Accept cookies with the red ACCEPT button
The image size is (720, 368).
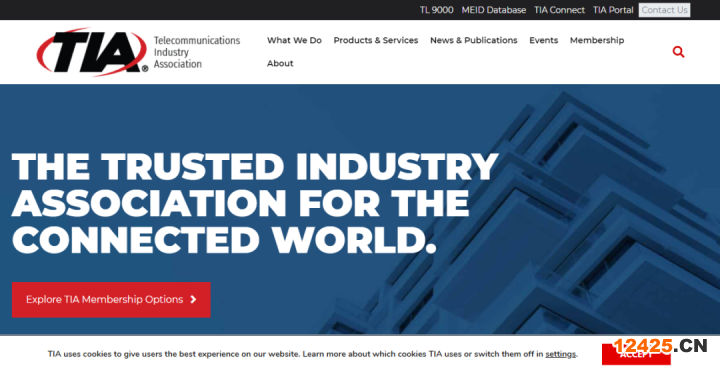click(x=636, y=354)
